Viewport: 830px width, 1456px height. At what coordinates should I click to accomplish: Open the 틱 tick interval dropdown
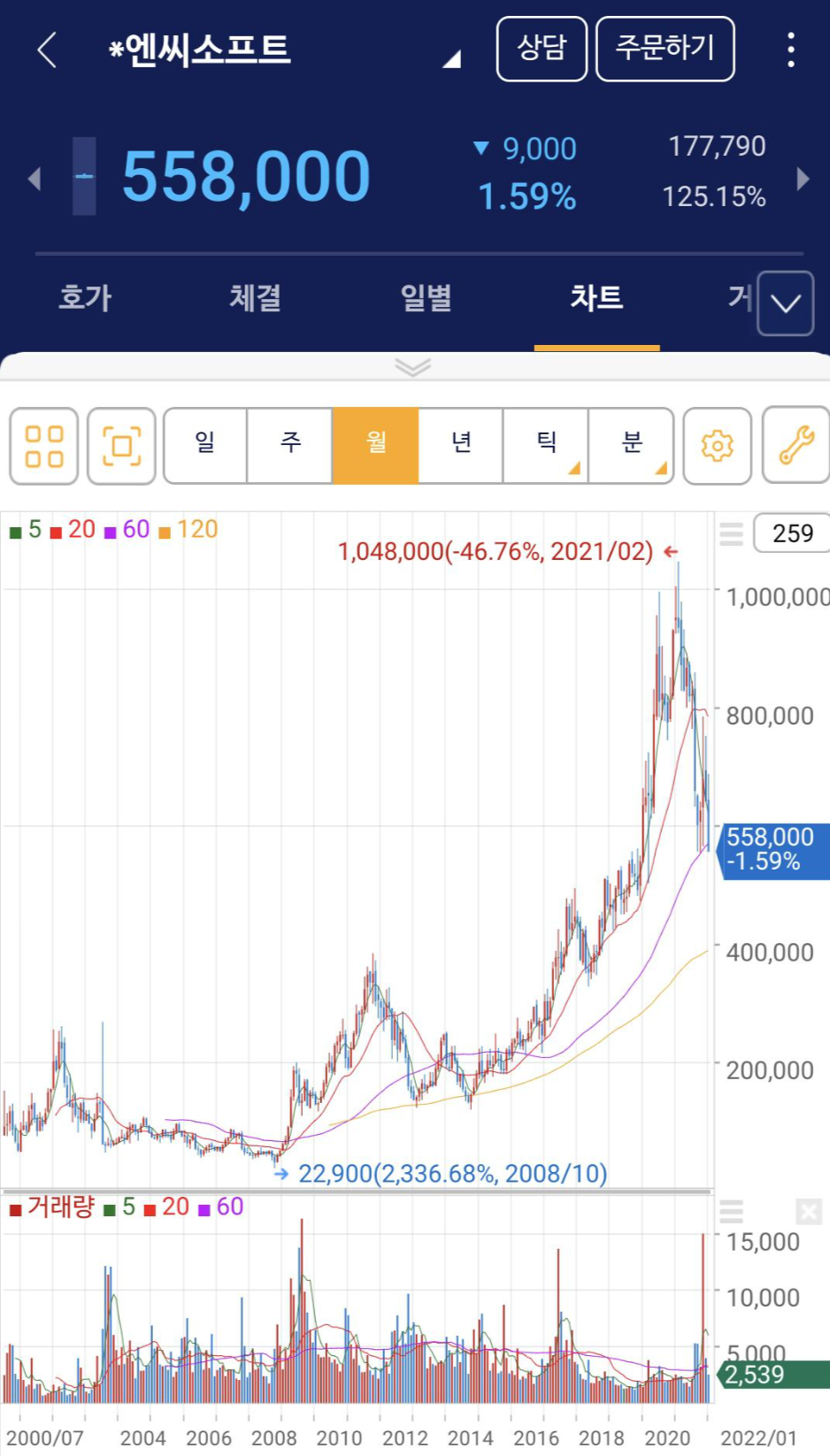(x=546, y=446)
